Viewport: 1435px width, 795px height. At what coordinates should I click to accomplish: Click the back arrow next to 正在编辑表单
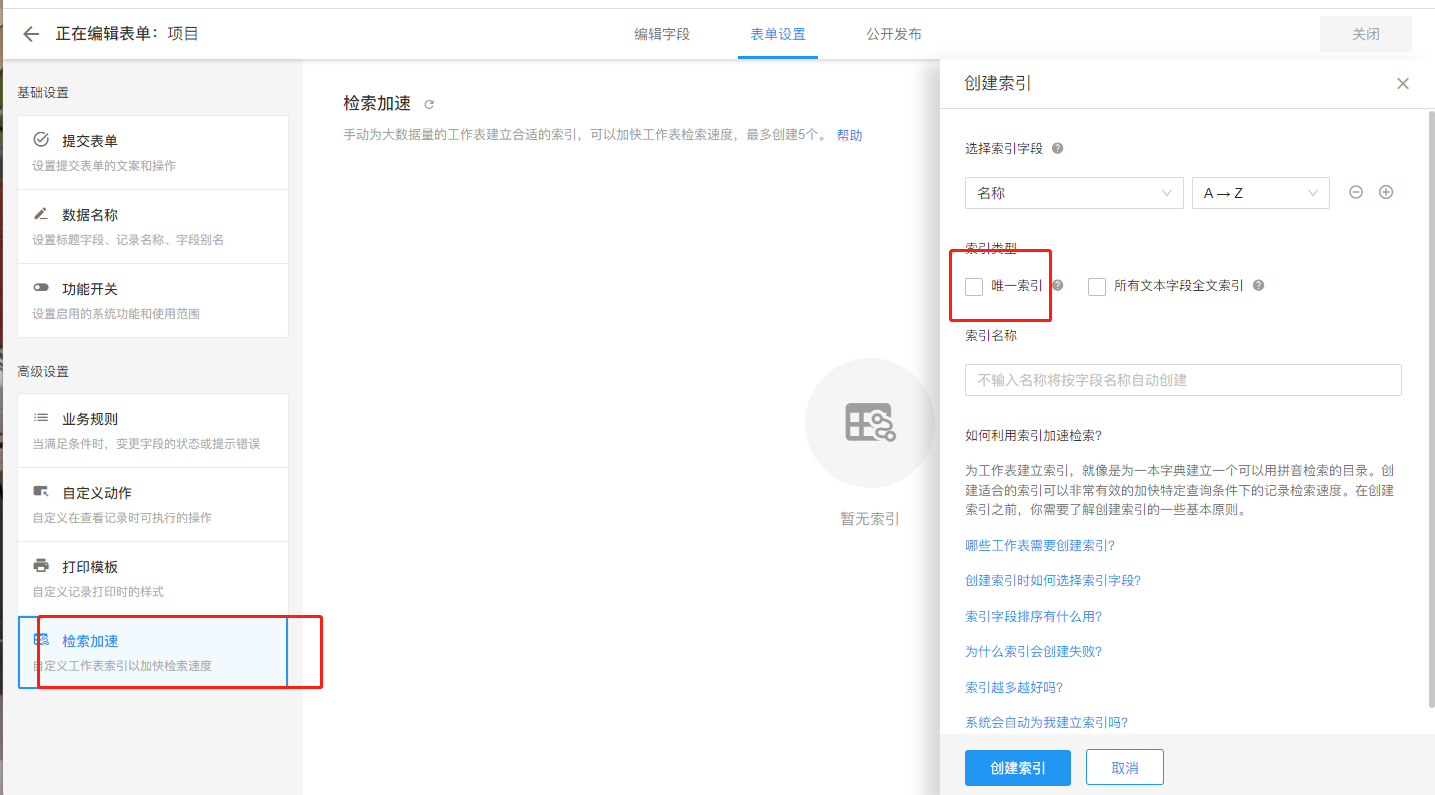click(31, 34)
